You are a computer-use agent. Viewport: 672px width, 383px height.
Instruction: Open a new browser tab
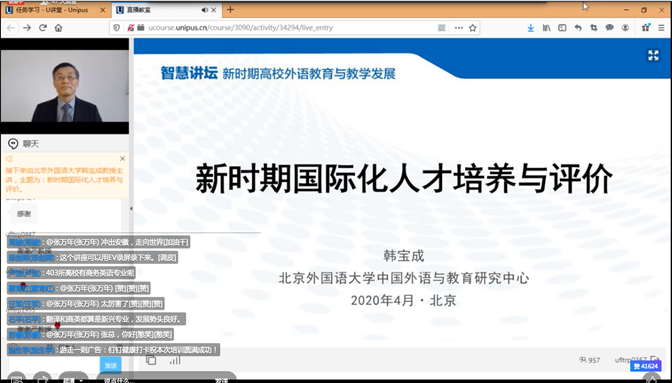click(x=231, y=9)
